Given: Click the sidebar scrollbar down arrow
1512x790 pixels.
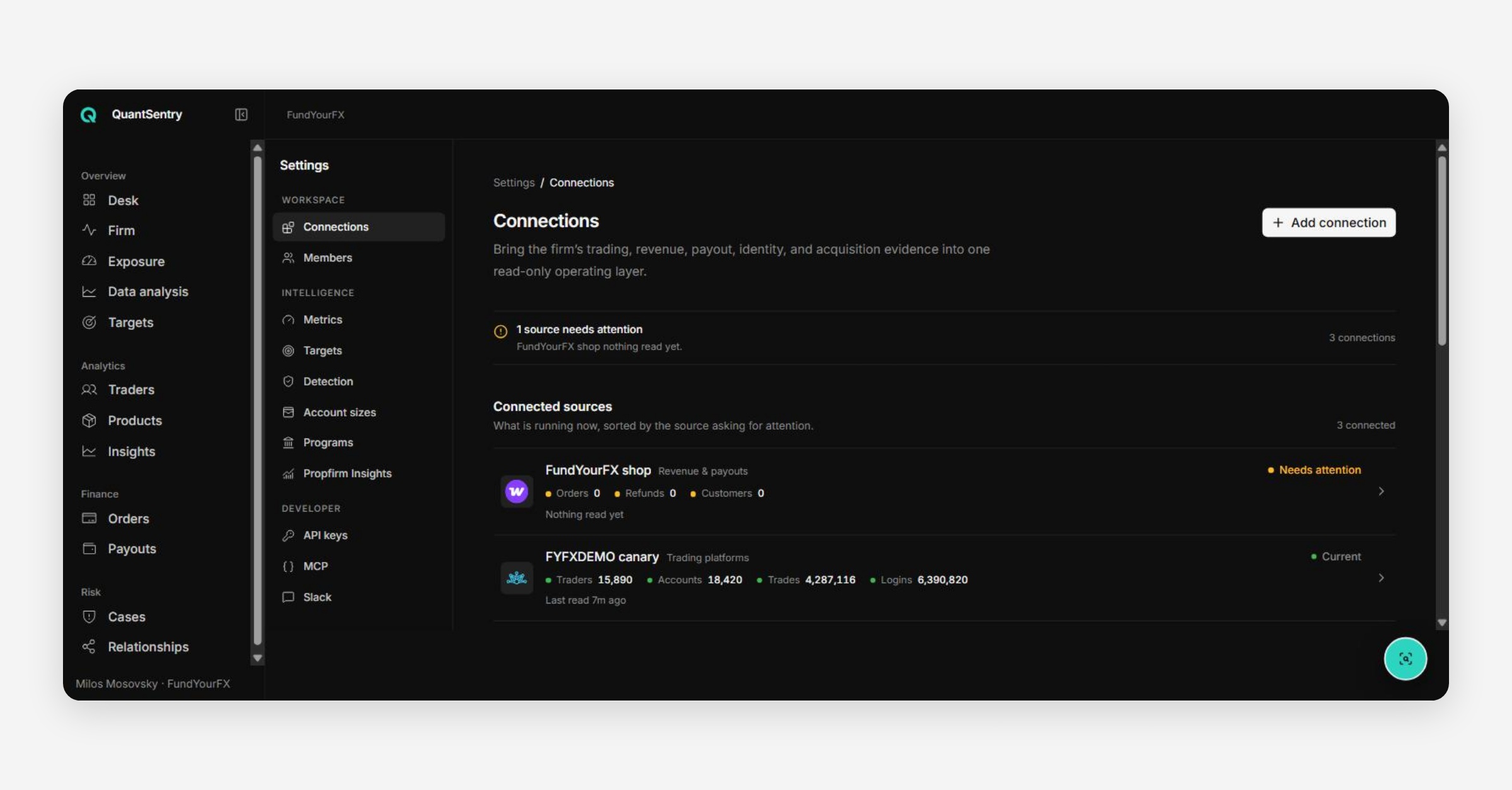Looking at the screenshot, I should [x=257, y=658].
